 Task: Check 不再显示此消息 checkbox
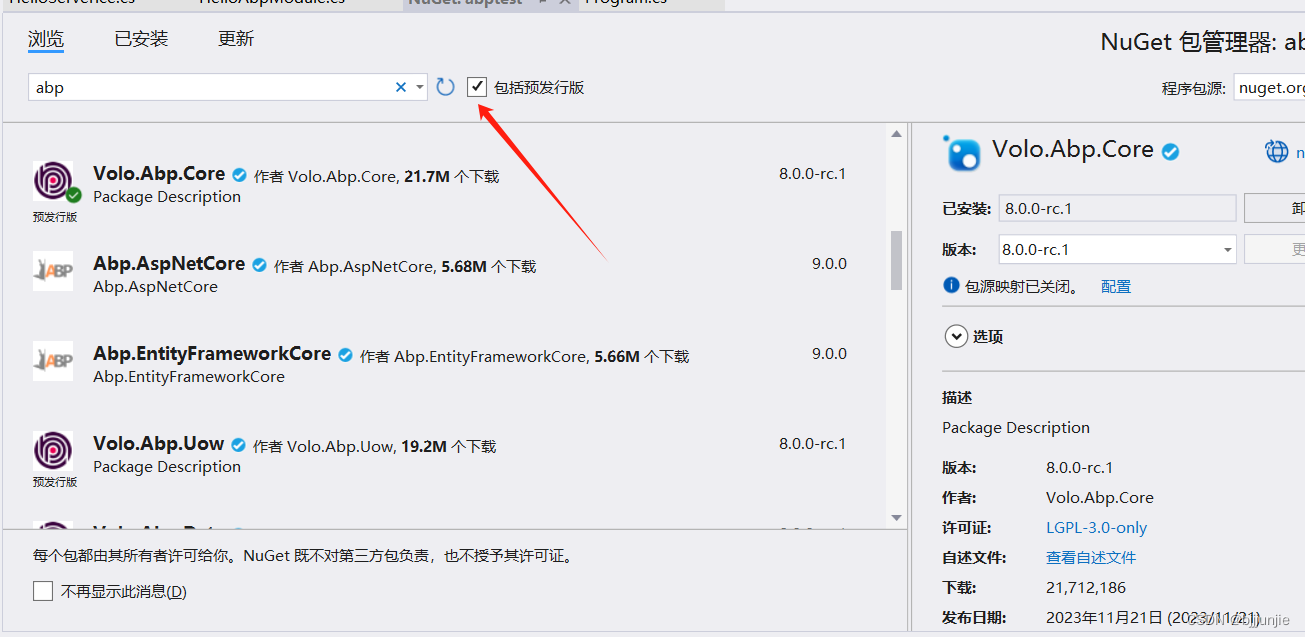point(42,590)
